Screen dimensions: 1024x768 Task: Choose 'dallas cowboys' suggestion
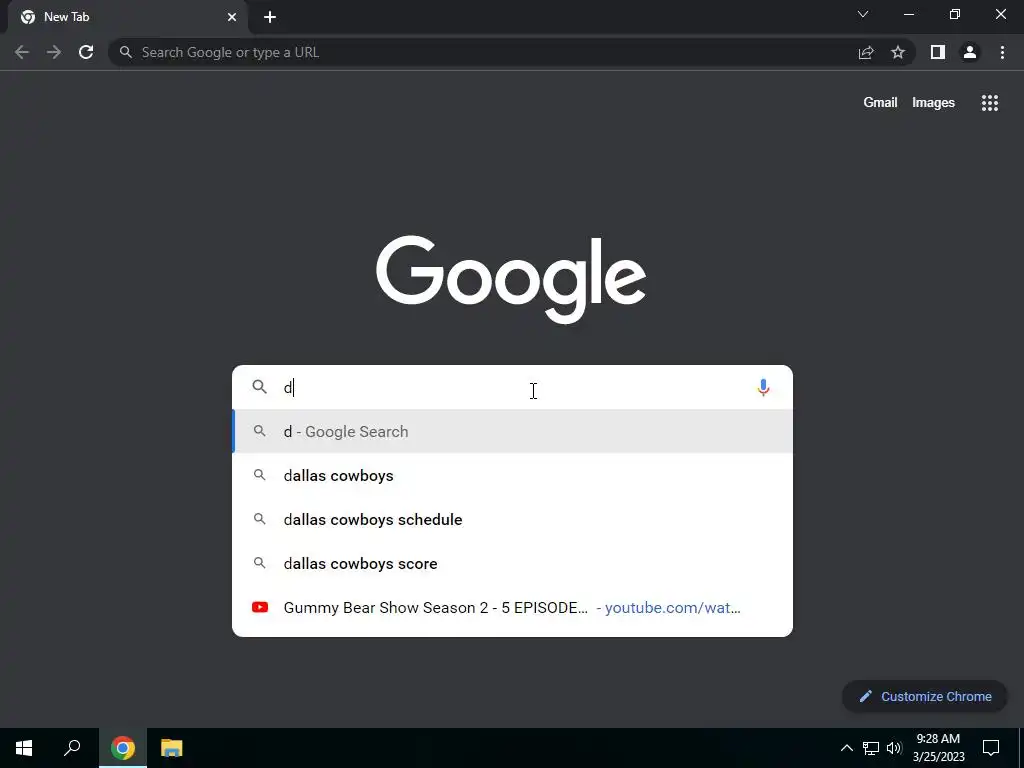click(x=513, y=475)
